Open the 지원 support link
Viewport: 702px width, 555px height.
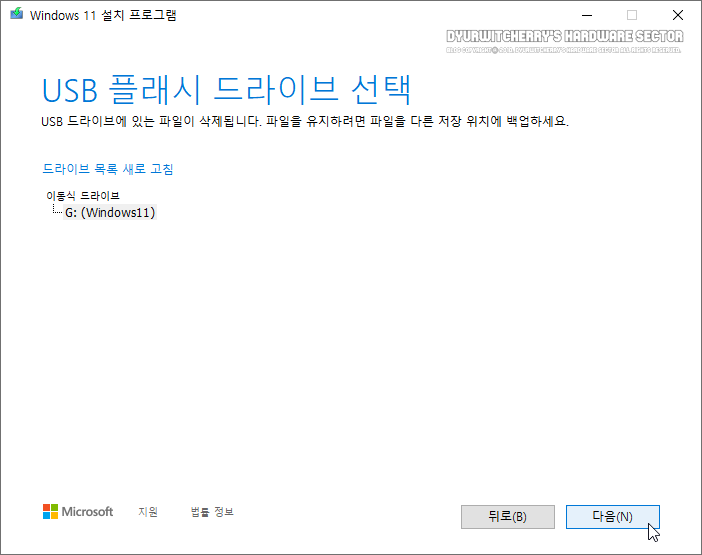[x=148, y=512]
